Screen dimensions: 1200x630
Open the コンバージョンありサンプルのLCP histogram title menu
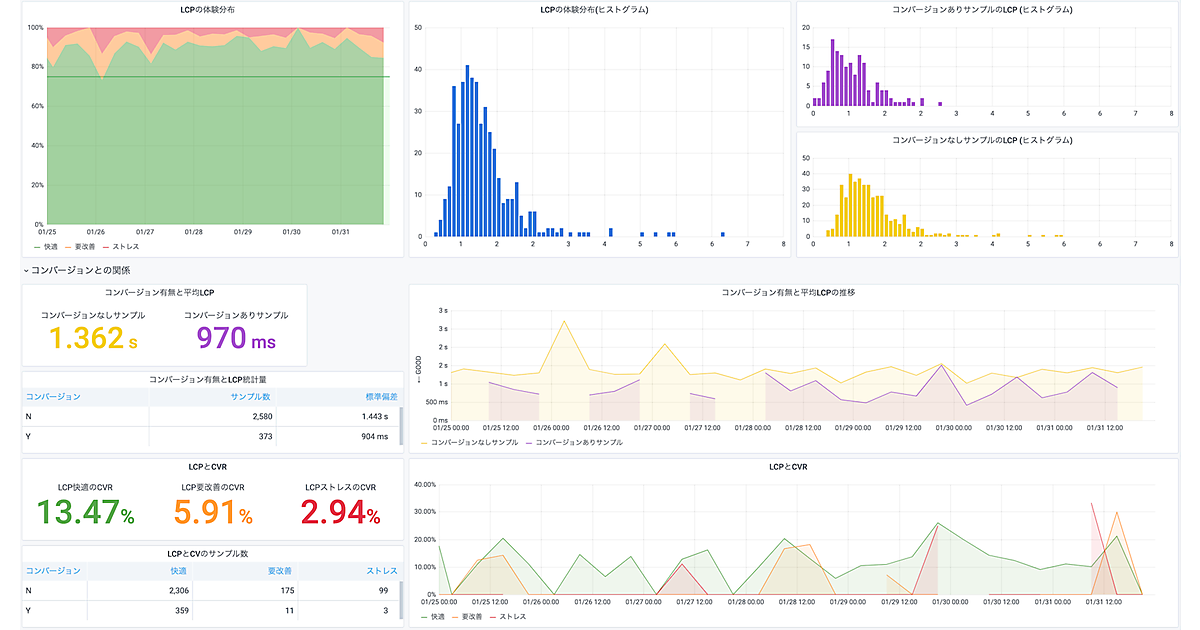[x=982, y=10]
